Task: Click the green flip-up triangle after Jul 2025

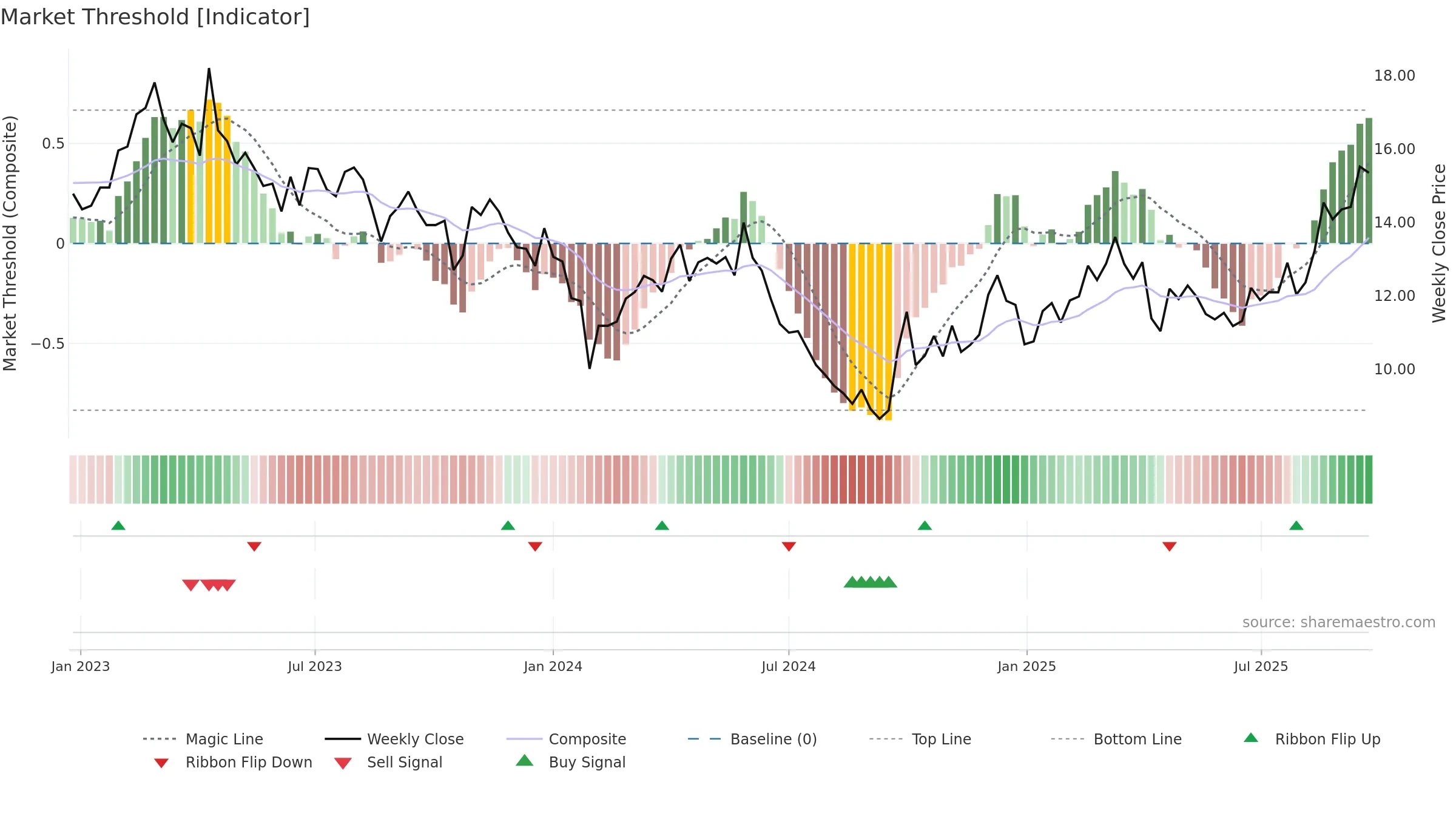Action: point(1296,525)
